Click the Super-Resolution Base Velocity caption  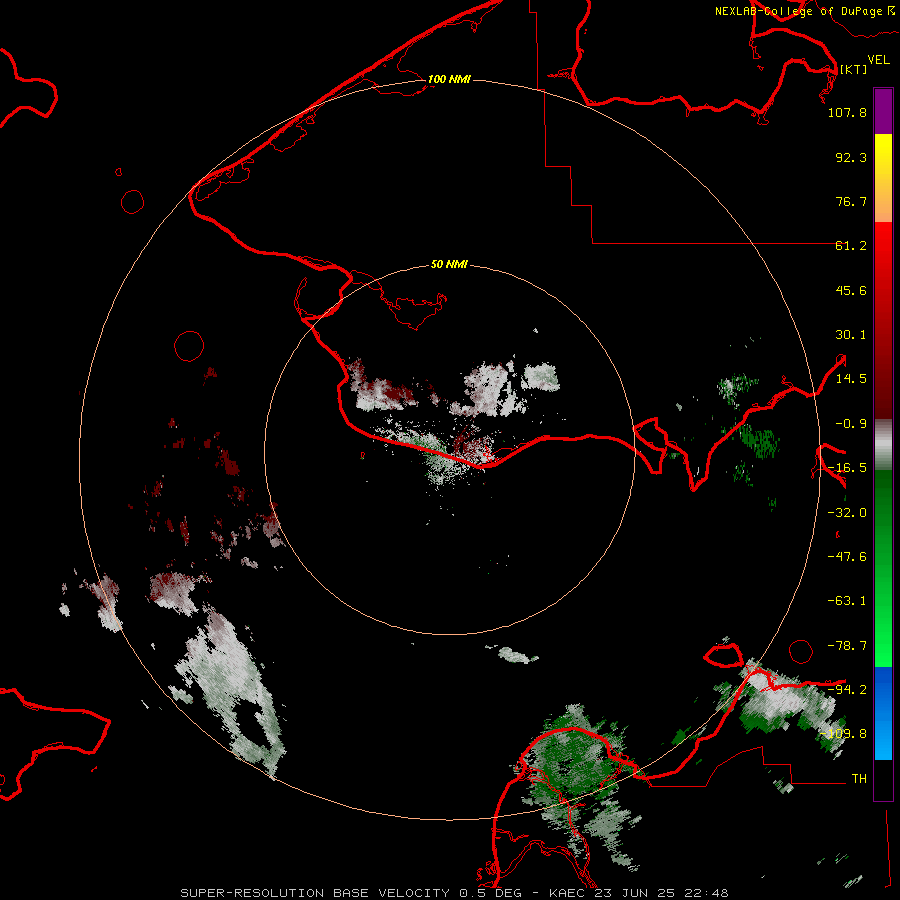[455, 893]
